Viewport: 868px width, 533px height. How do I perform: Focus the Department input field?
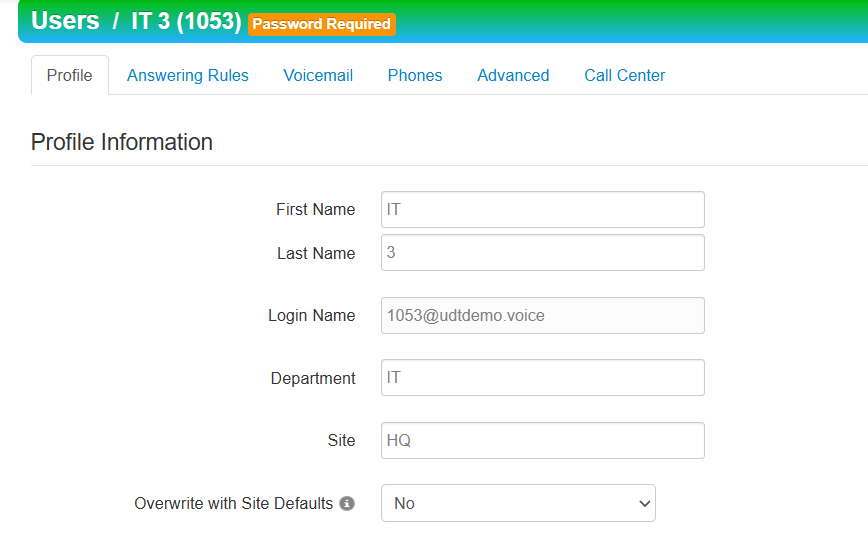tap(542, 378)
